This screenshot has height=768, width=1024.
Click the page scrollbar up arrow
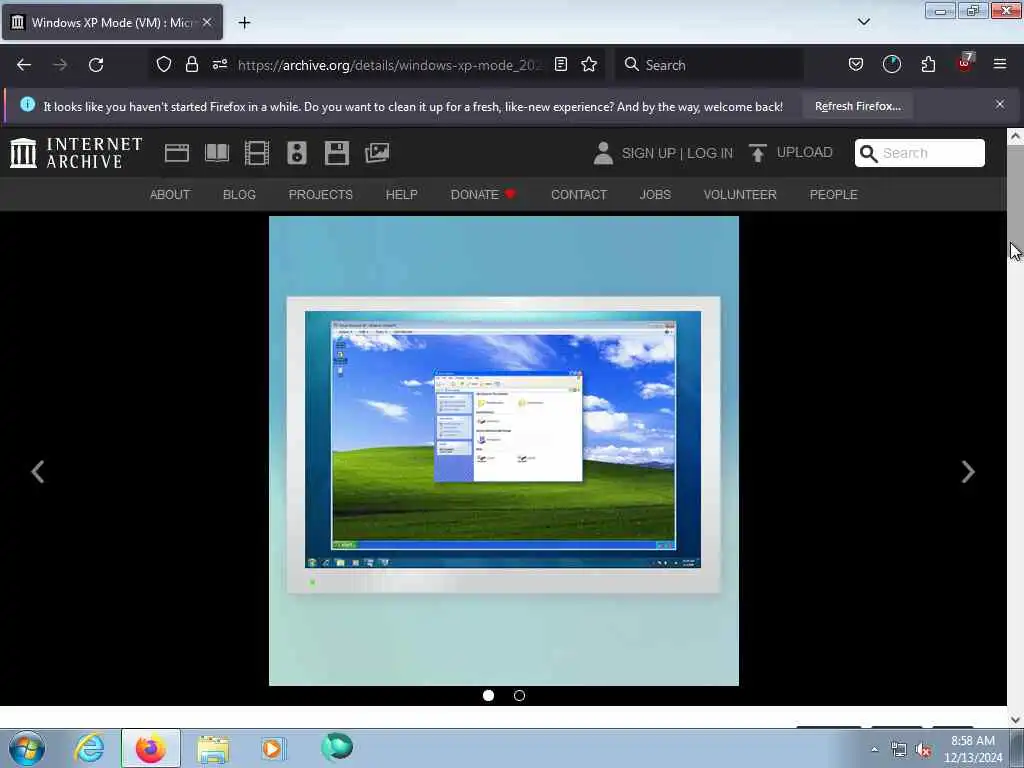(x=1016, y=136)
